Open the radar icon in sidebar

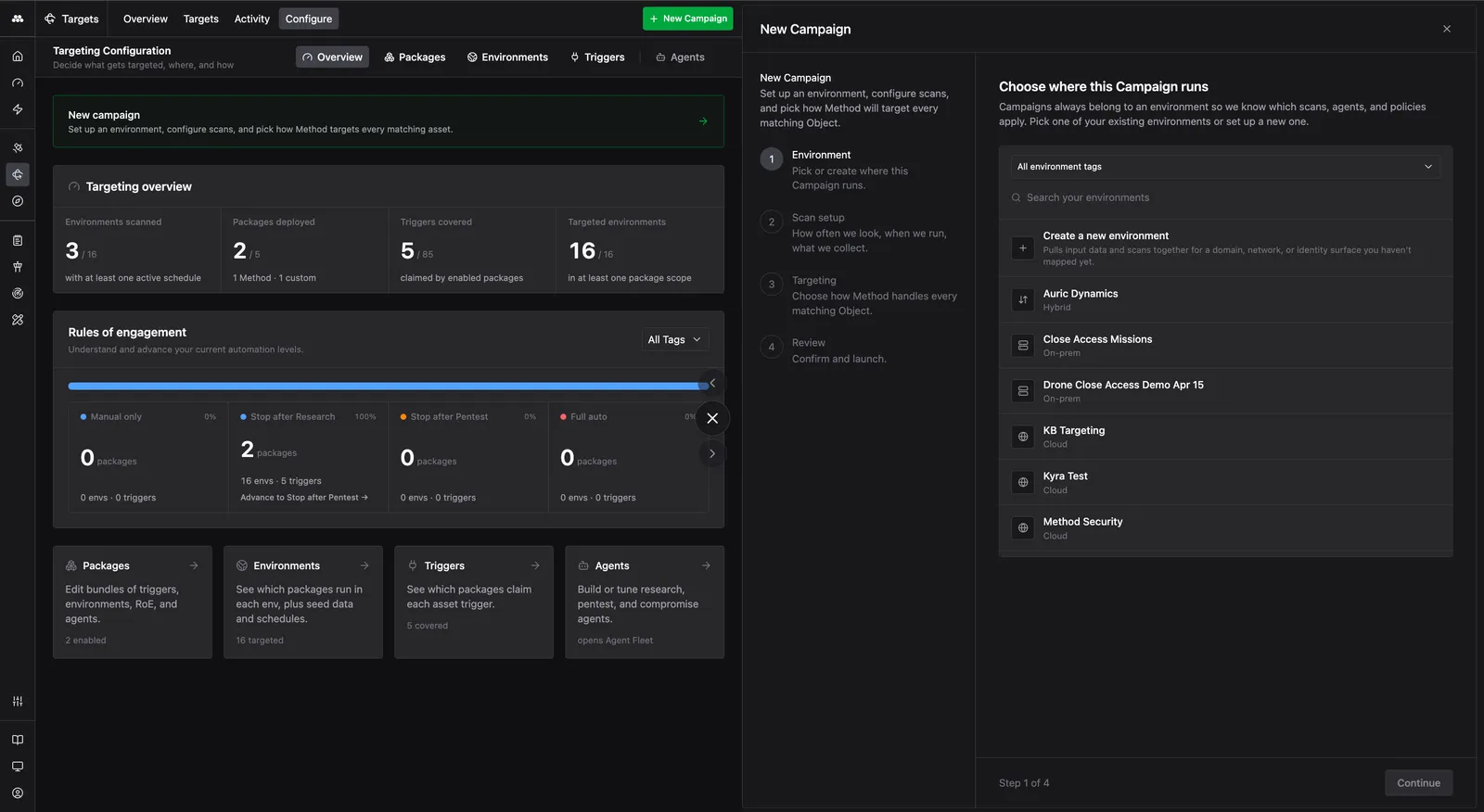[18, 293]
